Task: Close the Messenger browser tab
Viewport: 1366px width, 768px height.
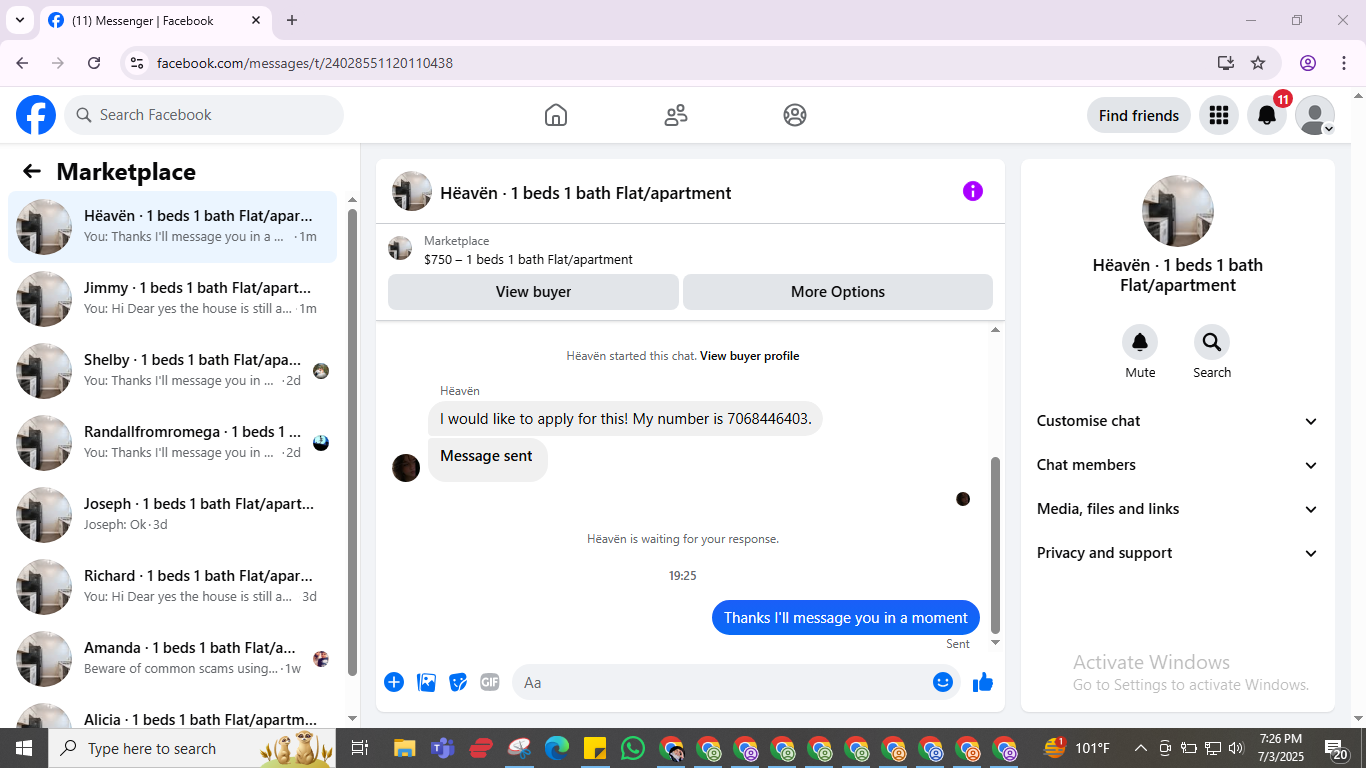Action: (256, 20)
